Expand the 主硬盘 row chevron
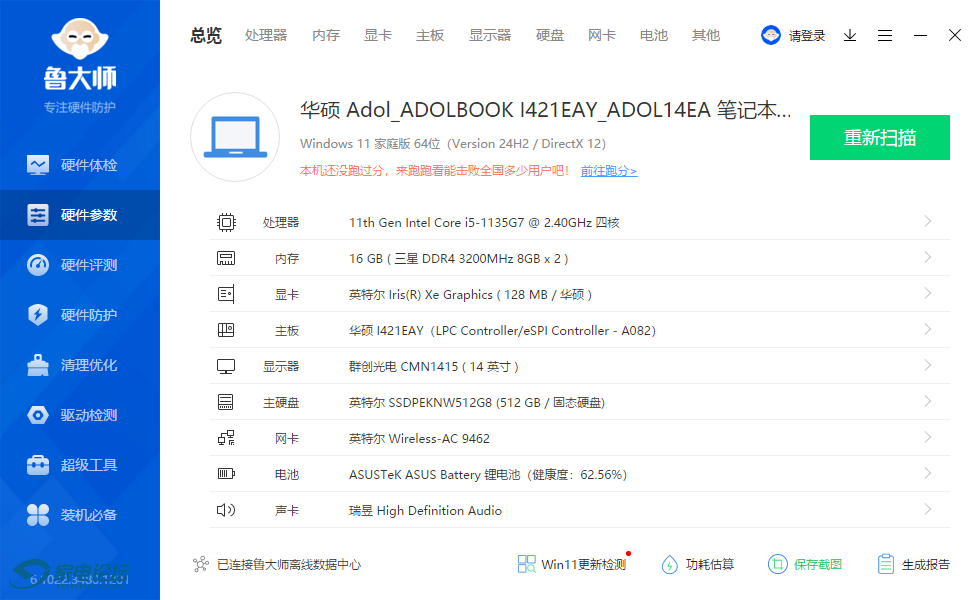980x600 pixels. tap(928, 401)
